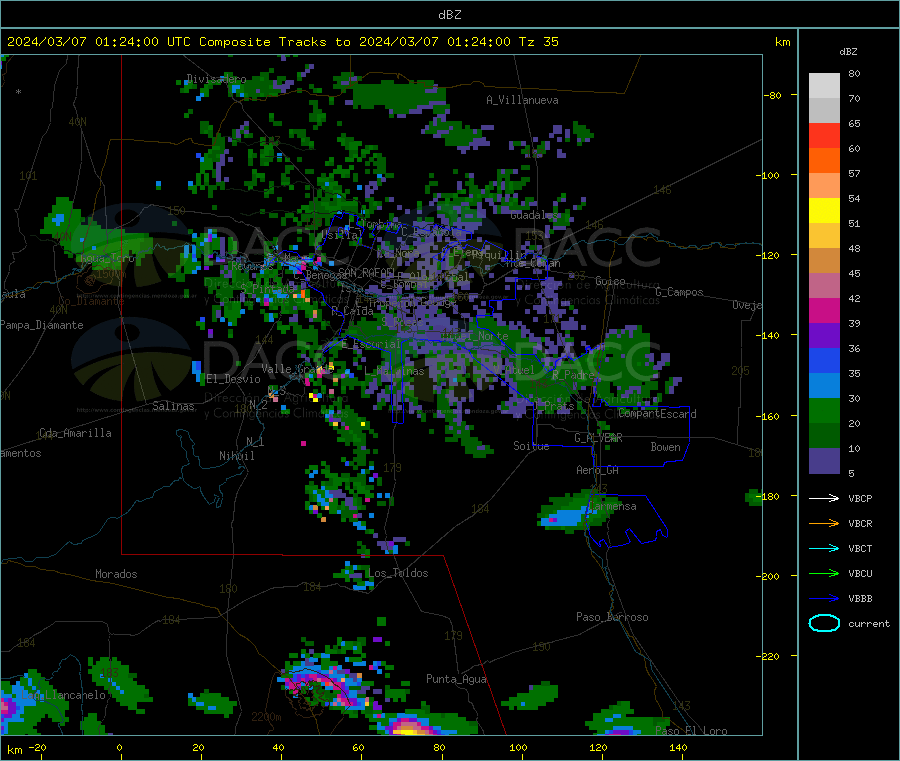Click the G_Campos map label
The height and width of the screenshot is (761, 900).
coord(679,292)
